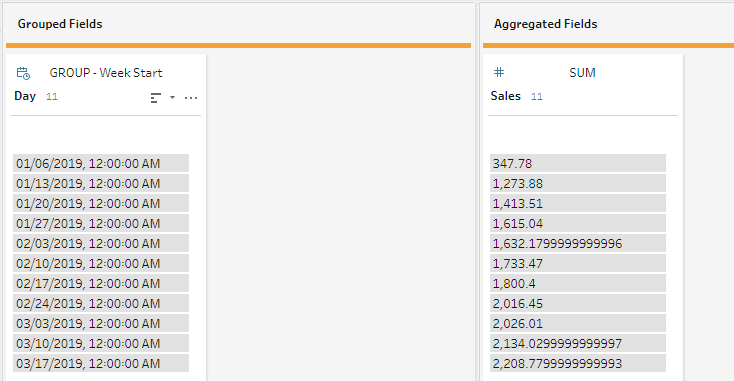Open the sort dropdown arrow on Day field

[172, 97]
